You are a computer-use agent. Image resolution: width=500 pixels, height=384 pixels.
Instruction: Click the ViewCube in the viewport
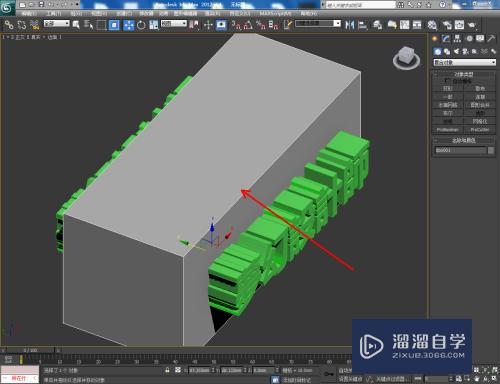tap(406, 58)
